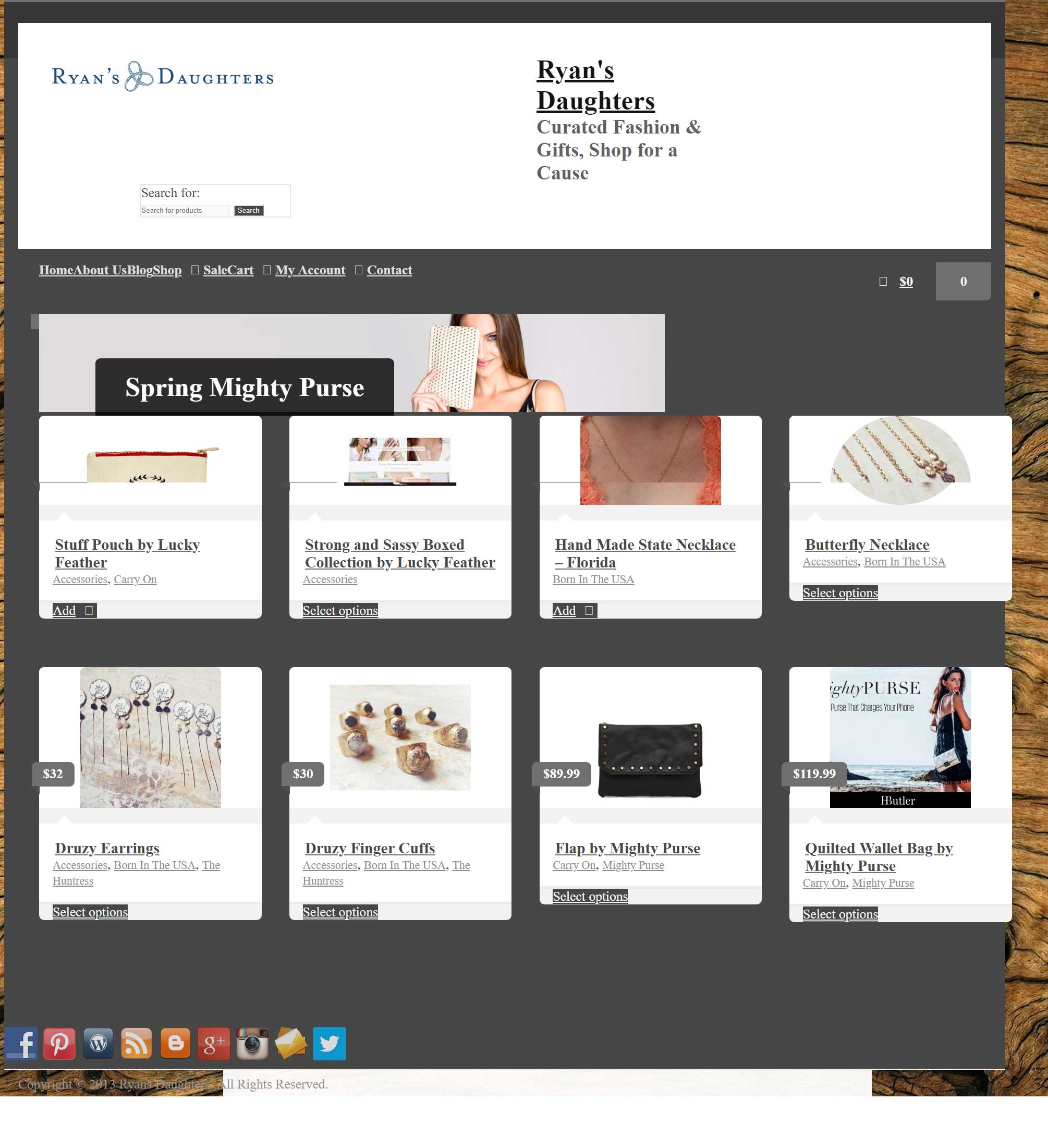Open Hand Made State Necklace Florida title

point(645,553)
